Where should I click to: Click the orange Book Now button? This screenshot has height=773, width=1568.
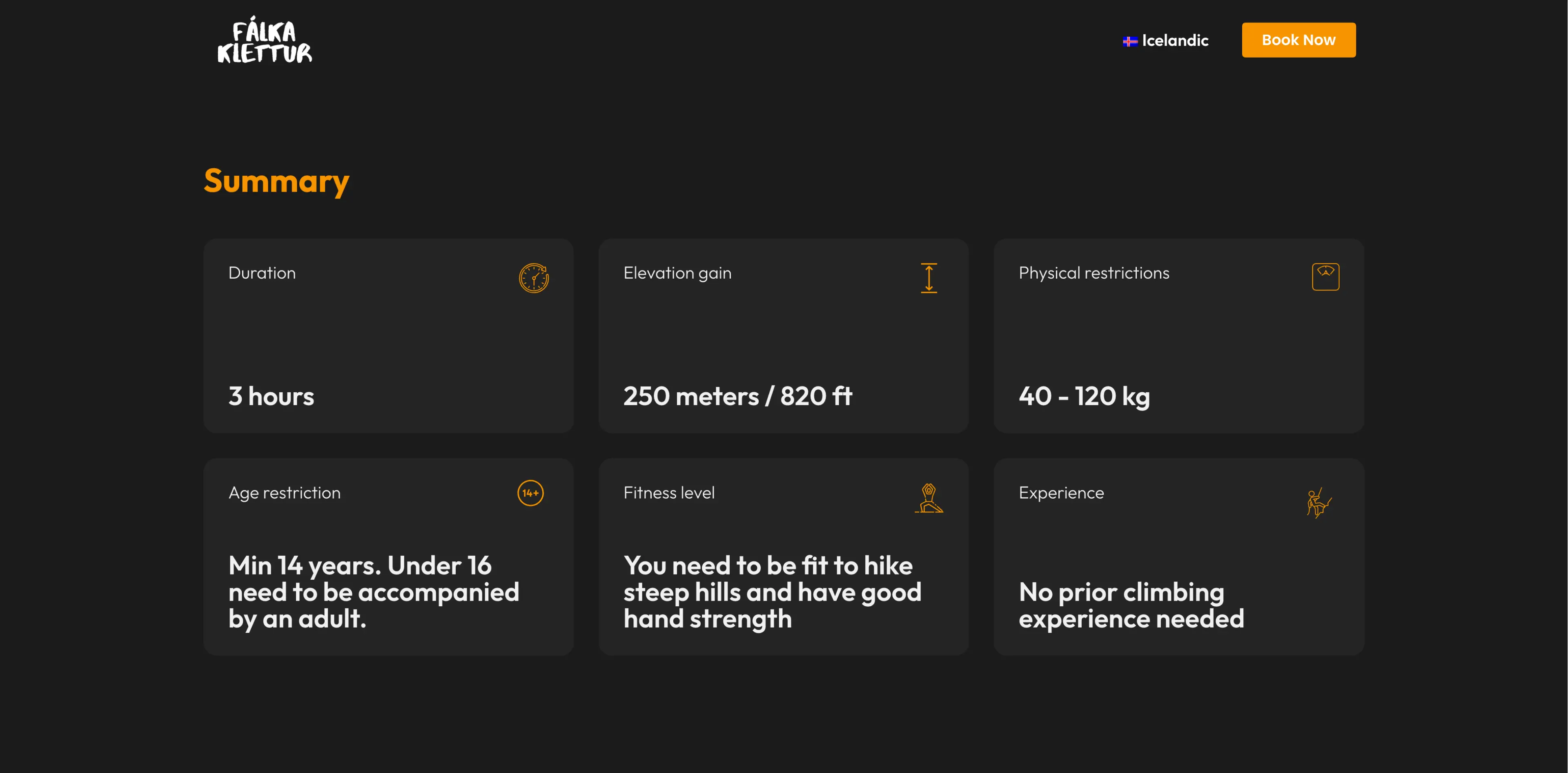point(1298,40)
